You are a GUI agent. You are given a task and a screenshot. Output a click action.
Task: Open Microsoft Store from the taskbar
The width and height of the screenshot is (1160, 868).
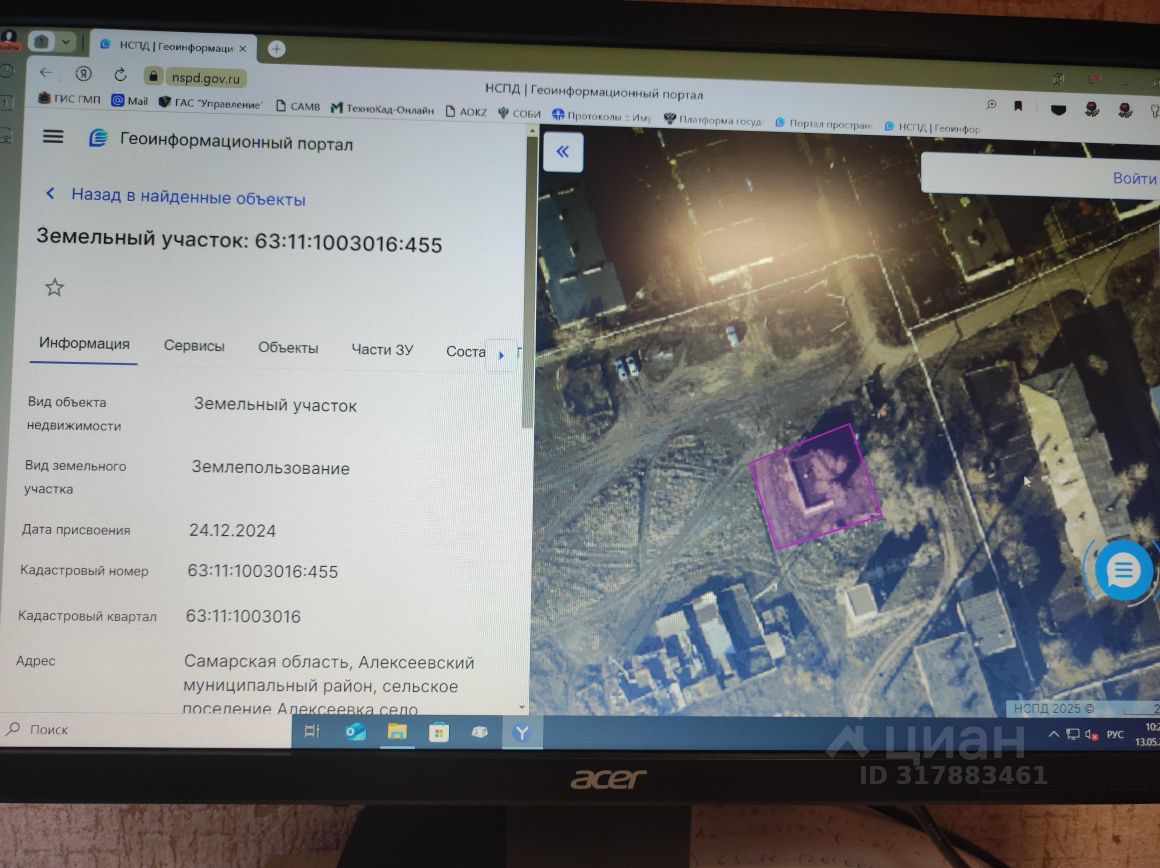pyautogui.click(x=439, y=733)
